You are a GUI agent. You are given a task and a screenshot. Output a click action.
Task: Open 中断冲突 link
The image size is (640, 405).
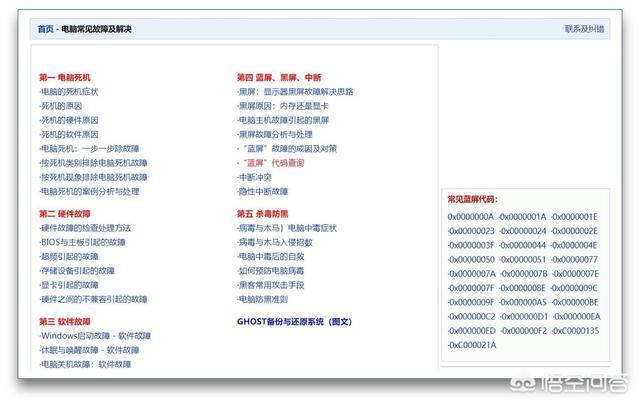257,177
